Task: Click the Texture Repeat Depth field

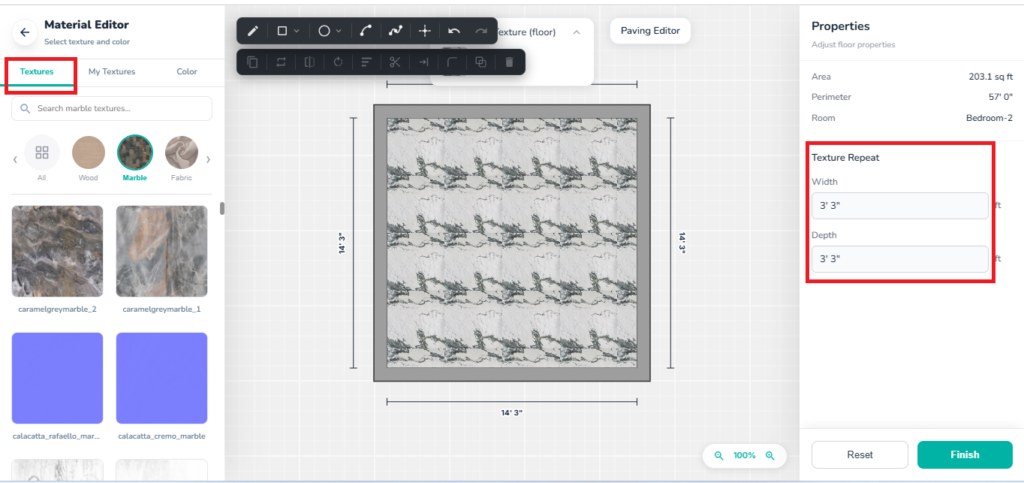Action: tap(900, 259)
